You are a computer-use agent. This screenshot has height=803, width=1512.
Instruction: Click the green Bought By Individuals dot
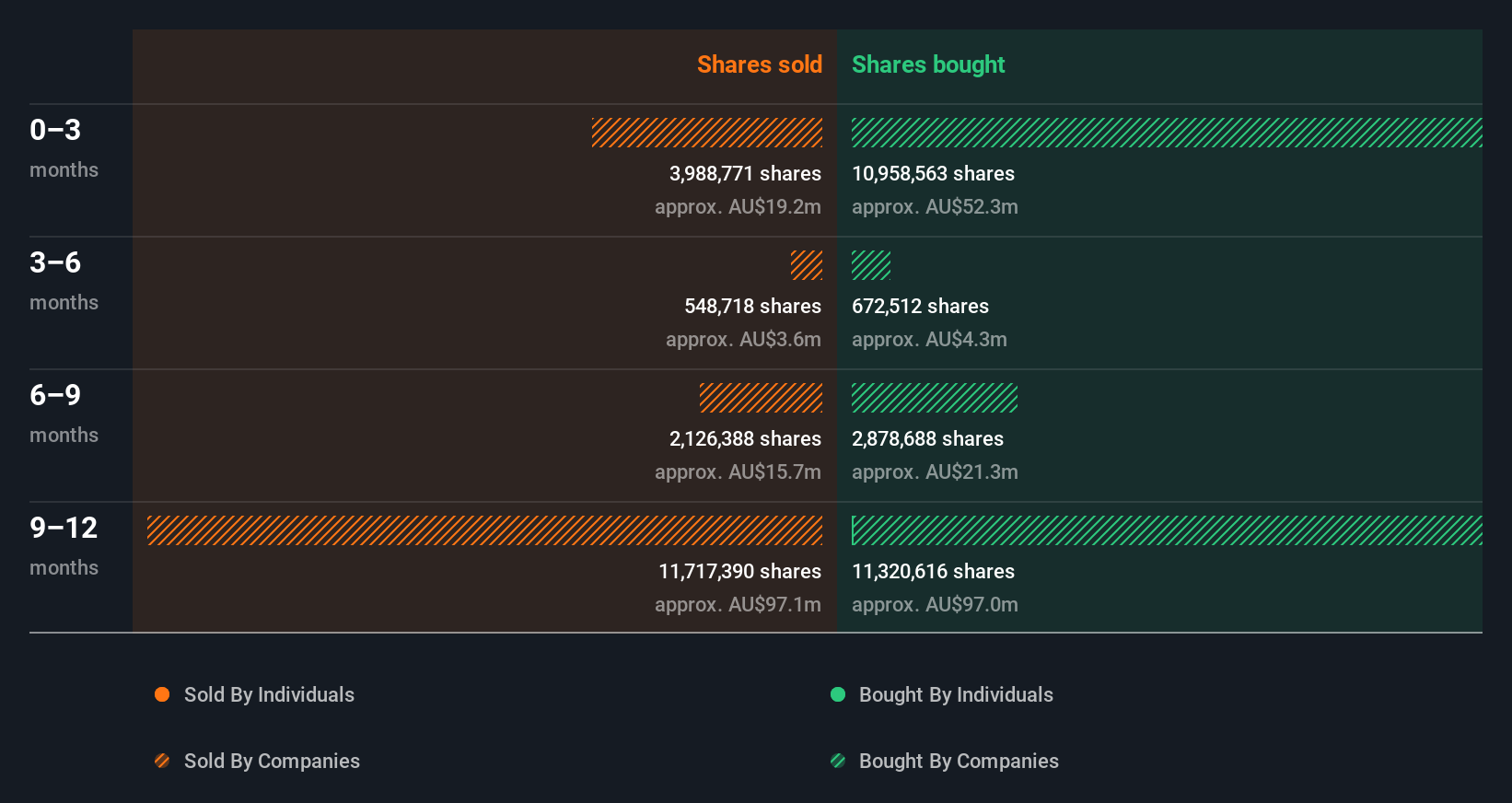(x=838, y=694)
